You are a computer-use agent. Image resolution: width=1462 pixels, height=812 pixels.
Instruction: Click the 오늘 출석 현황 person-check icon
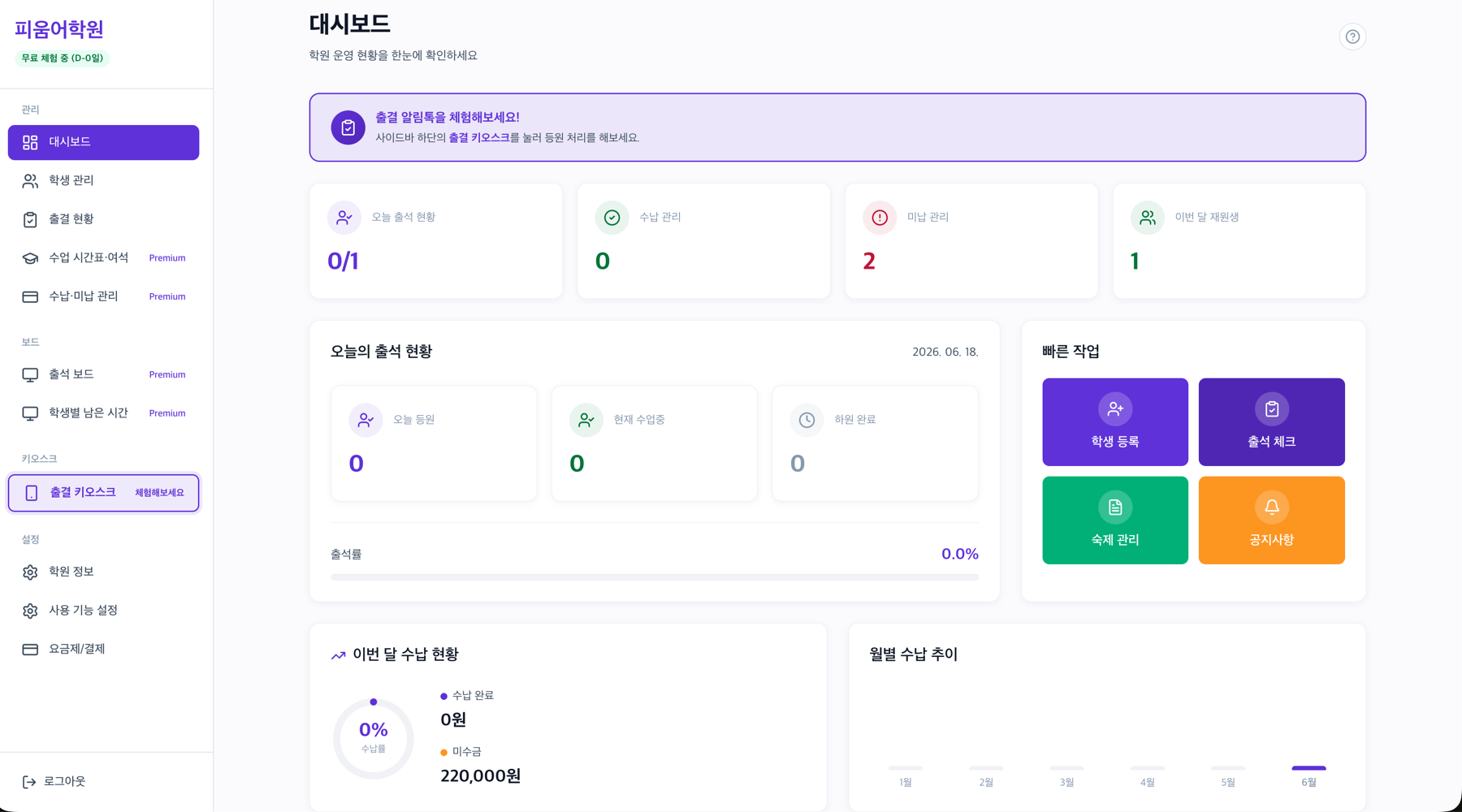[344, 218]
